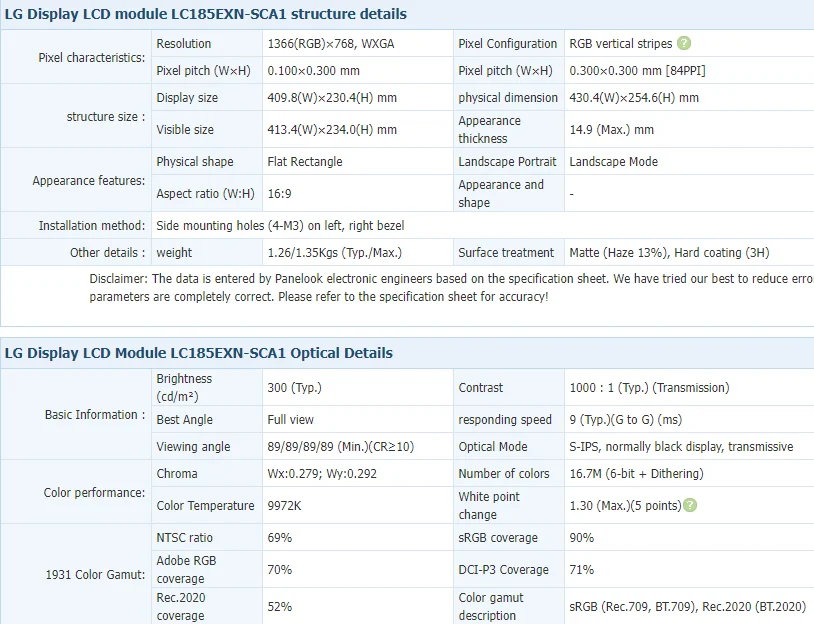The image size is (814, 624).
Task: Click the "Appearance features:" group label
Action: pyautogui.click(x=89, y=181)
